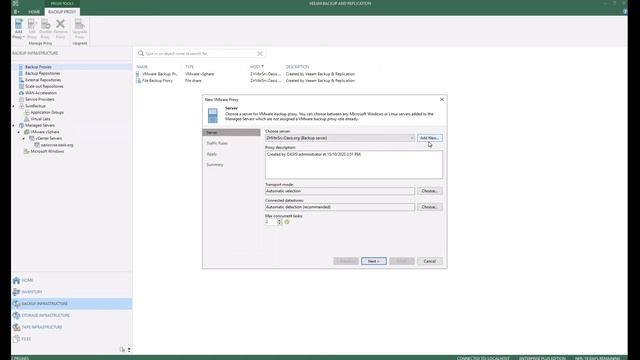The height and width of the screenshot is (360, 640).
Task: Select Scale-out Repositories tree node
Action: 44,86
